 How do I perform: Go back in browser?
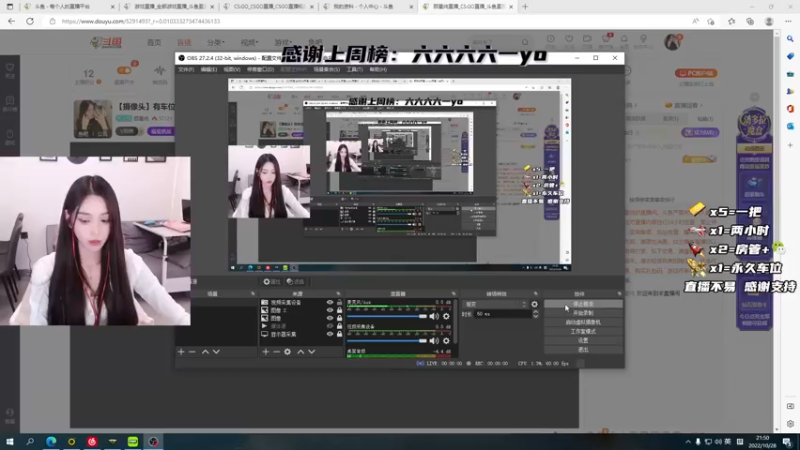(11, 21)
